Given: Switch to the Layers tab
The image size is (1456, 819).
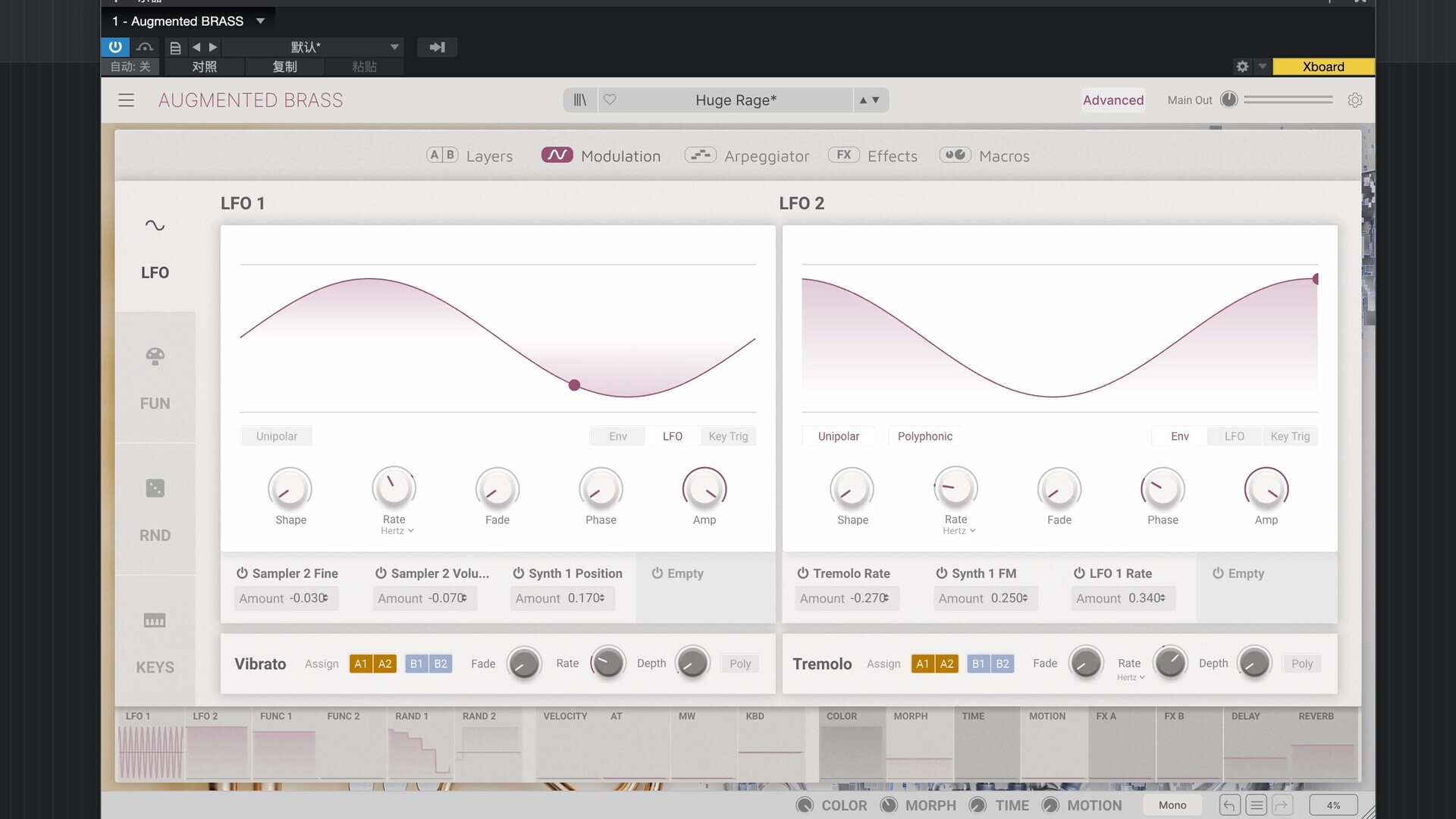Looking at the screenshot, I should click(x=469, y=155).
